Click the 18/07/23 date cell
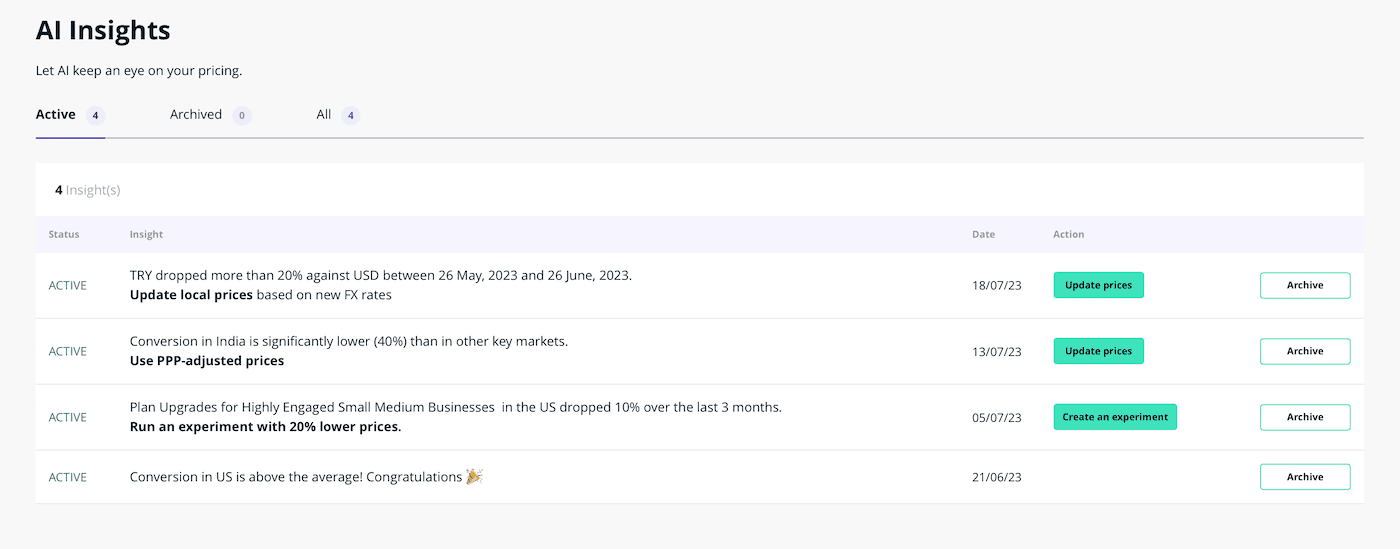 pyautogui.click(x=997, y=286)
